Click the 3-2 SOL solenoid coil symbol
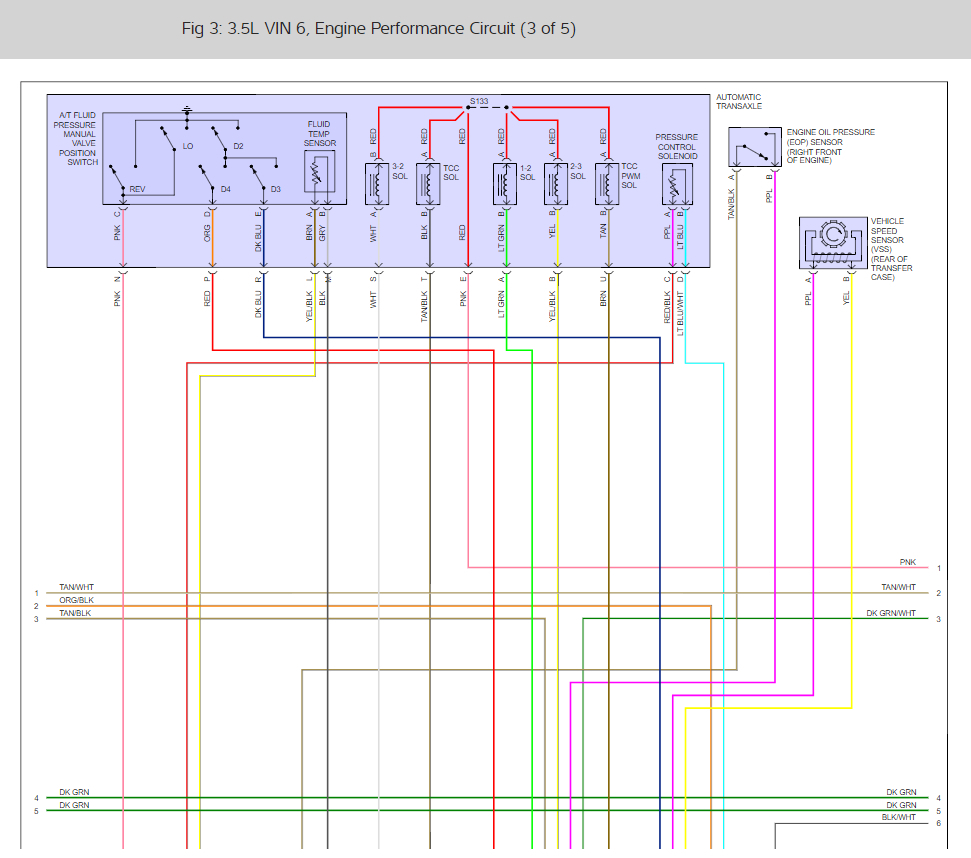The height and width of the screenshot is (858, 971). [x=377, y=184]
